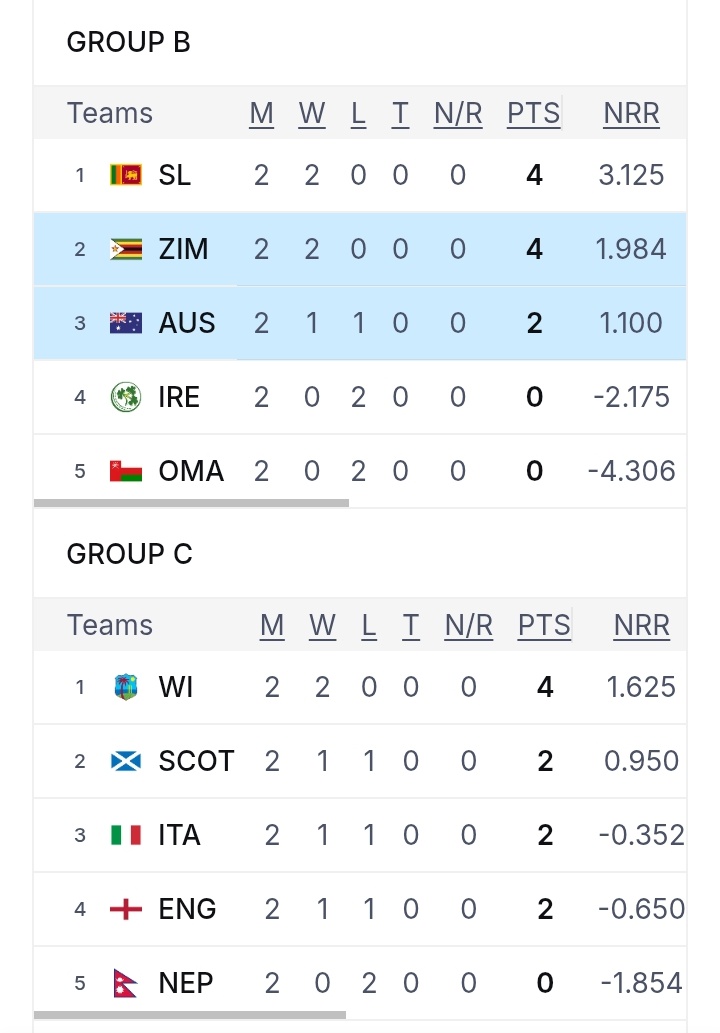Sort Group B by NRR column
Screen dimensions: 720x1033
631,114
